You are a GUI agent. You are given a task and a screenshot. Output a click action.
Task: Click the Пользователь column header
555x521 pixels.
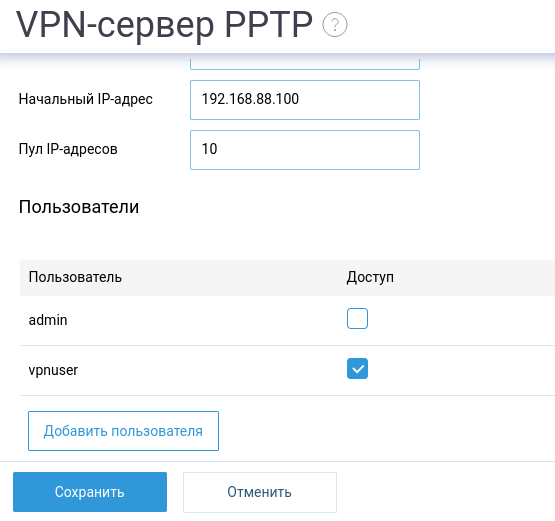tap(75, 277)
